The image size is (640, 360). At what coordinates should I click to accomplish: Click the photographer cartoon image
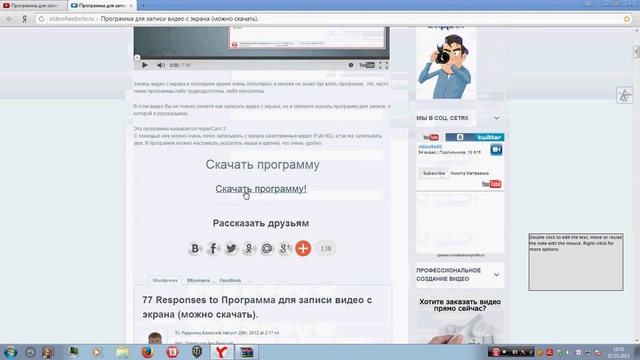point(446,65)
